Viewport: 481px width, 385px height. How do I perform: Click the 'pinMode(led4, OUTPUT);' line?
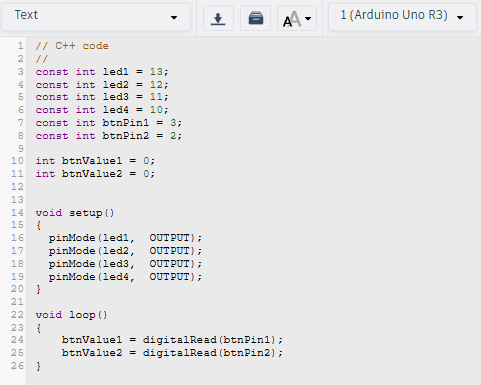pyautogui.click(x=125, y=277)
